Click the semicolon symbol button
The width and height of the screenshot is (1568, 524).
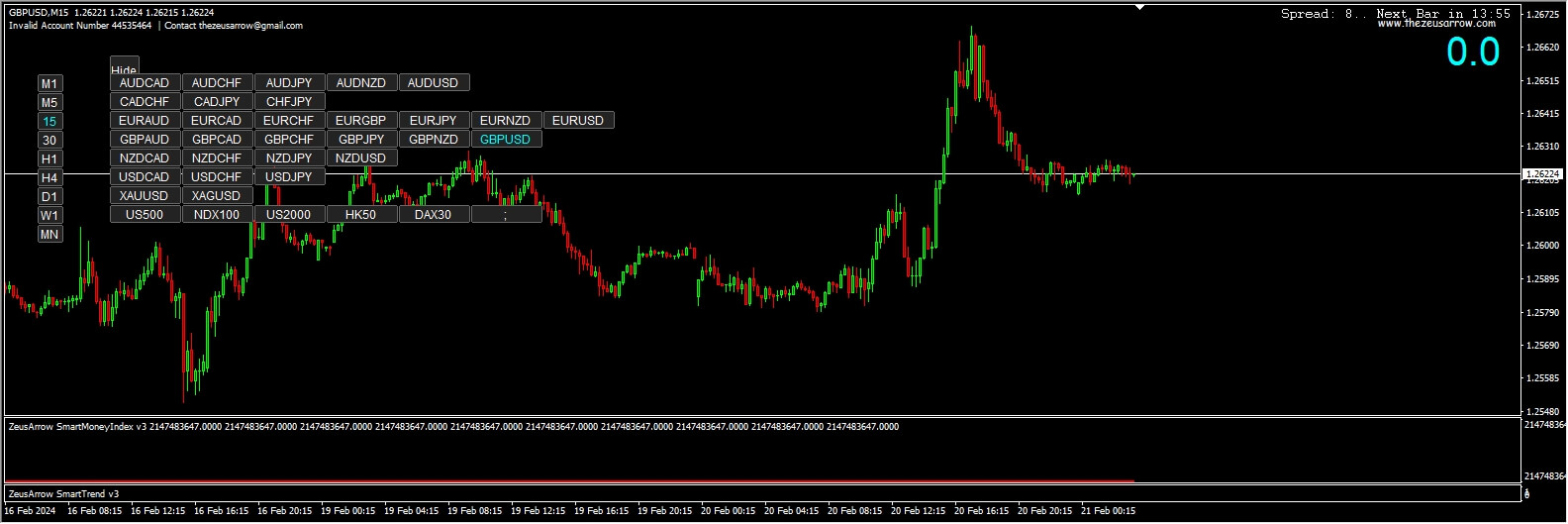pos(506,215)
